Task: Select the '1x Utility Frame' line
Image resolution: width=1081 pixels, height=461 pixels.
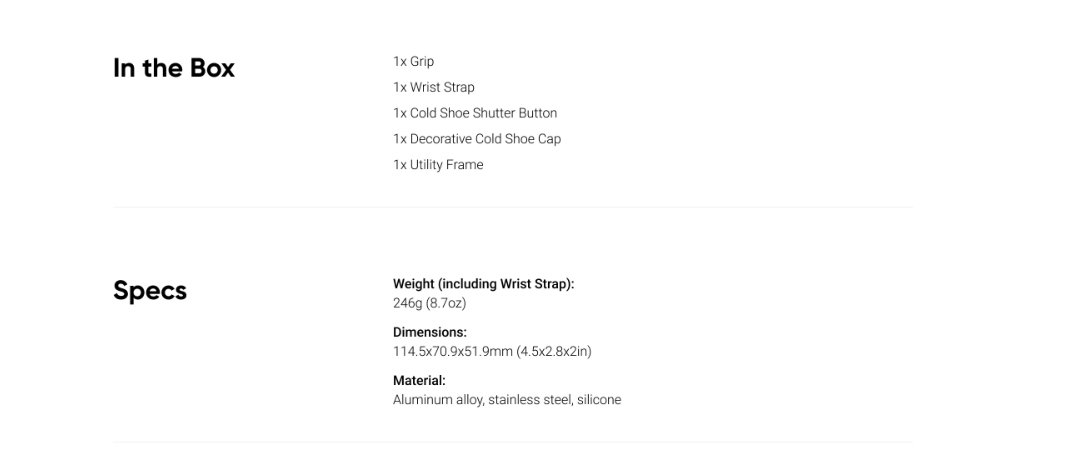Action: click(438, 165)
